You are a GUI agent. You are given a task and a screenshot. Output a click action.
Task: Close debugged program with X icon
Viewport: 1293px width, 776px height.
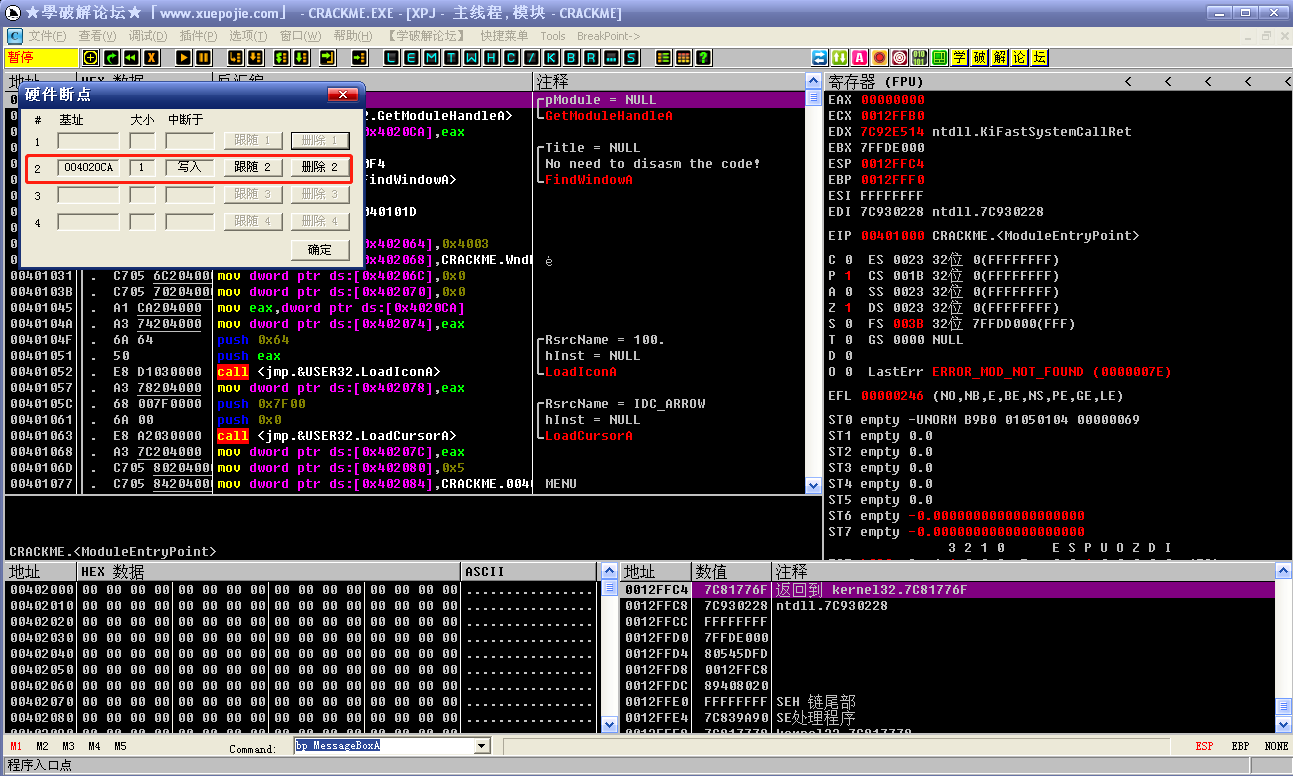coord(151,58)
